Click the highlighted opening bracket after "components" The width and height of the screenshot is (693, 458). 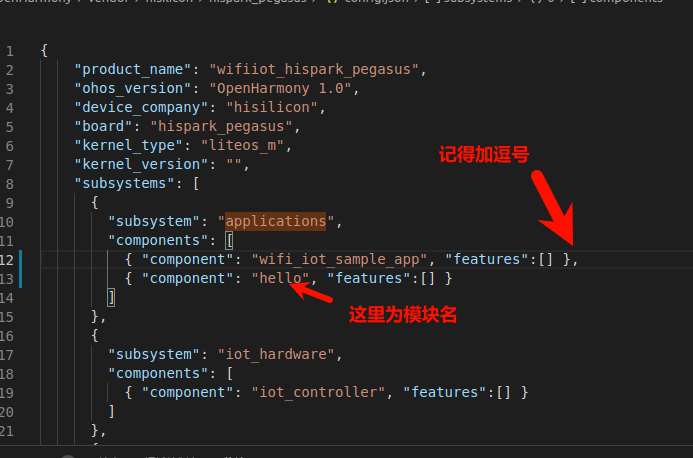point(229,240)
